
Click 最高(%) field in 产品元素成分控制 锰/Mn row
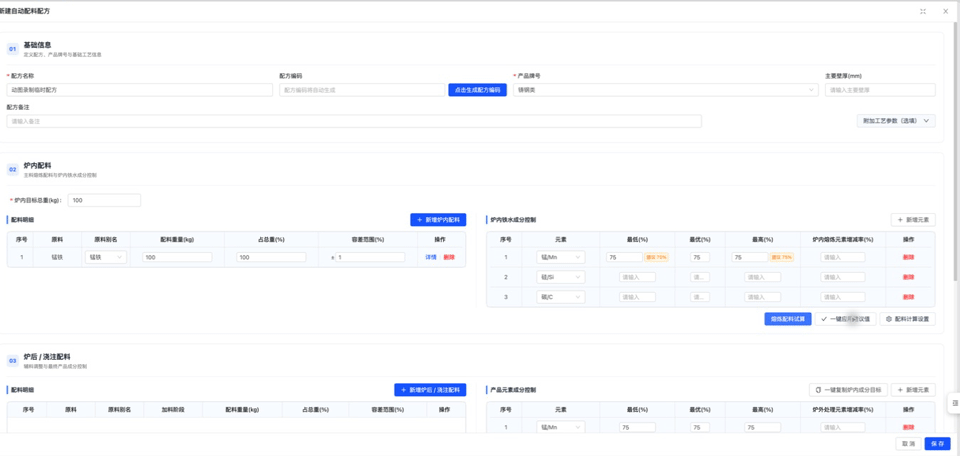point(763,428)
